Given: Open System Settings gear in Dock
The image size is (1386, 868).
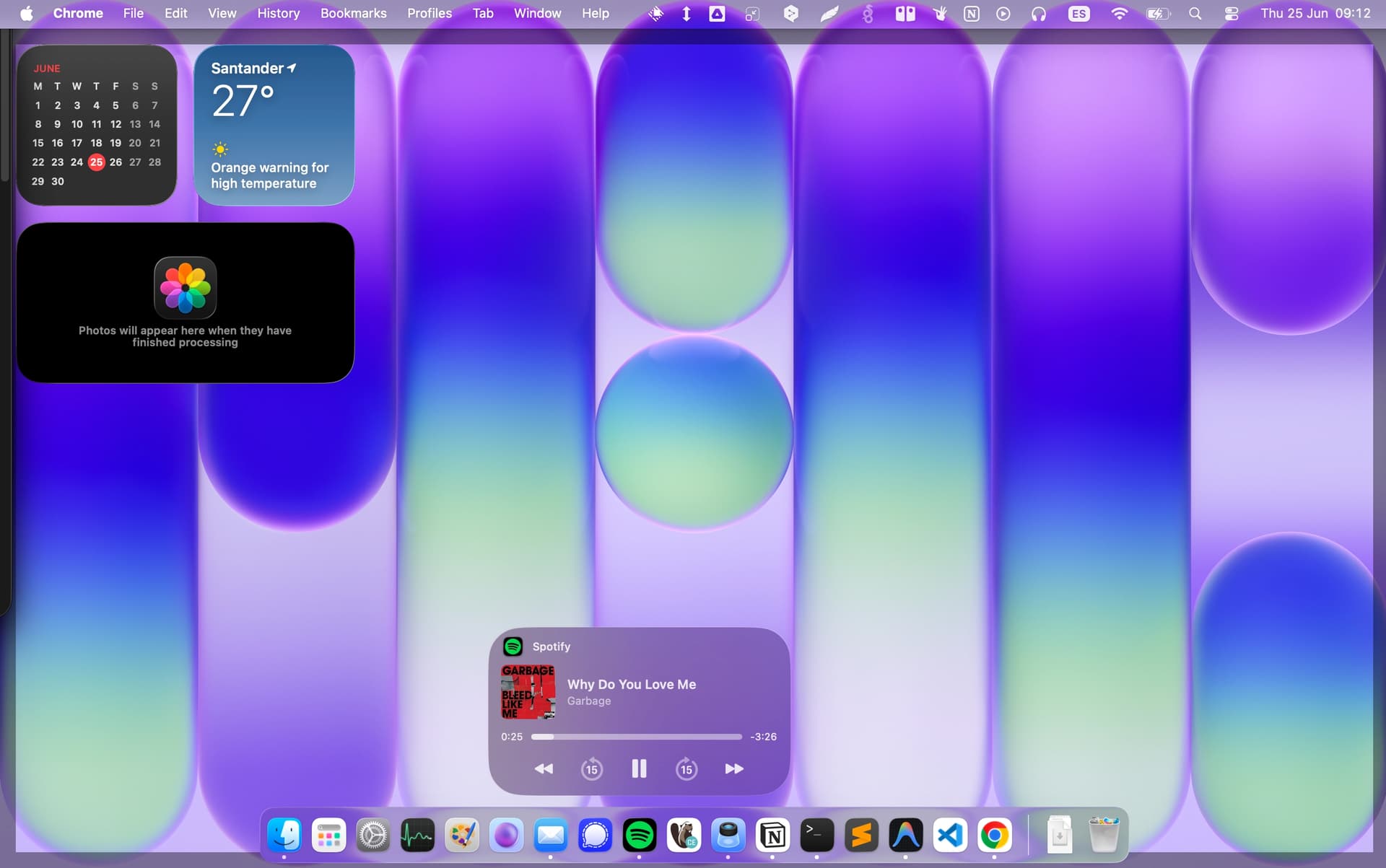Looking at the screenshot, I should coord(373,836).
